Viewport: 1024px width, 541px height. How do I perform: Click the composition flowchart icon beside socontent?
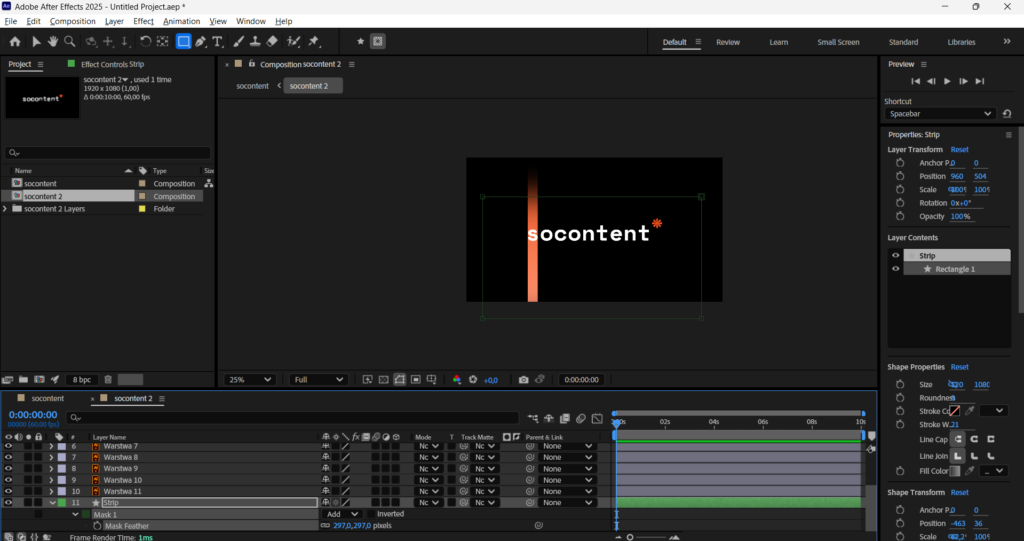coord(208,184)
